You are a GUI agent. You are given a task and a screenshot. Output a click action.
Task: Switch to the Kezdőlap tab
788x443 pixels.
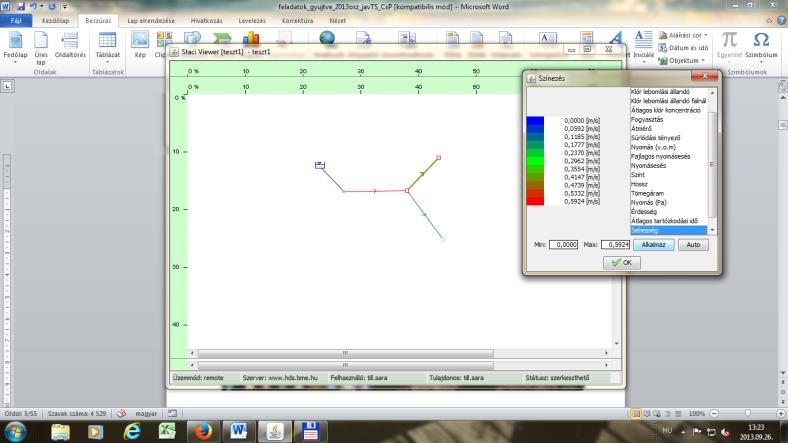[x=55, y=21]
